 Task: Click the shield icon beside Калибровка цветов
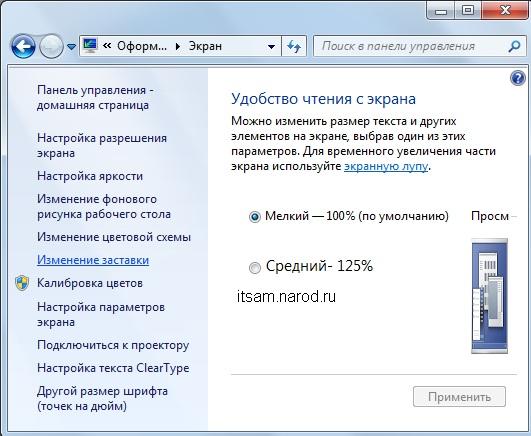tap(22, 283)
